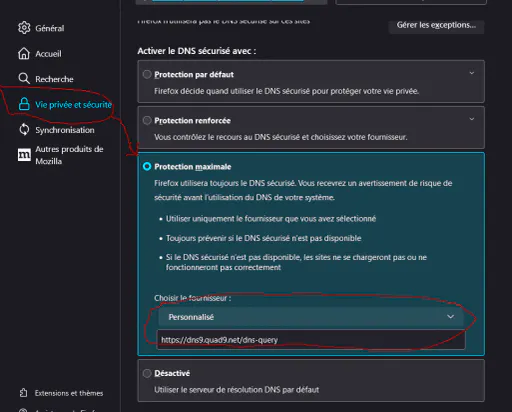Viewport: 512px width, 412px height.
Task: Choose the Désactivé radio option
Action: (147, 373)
